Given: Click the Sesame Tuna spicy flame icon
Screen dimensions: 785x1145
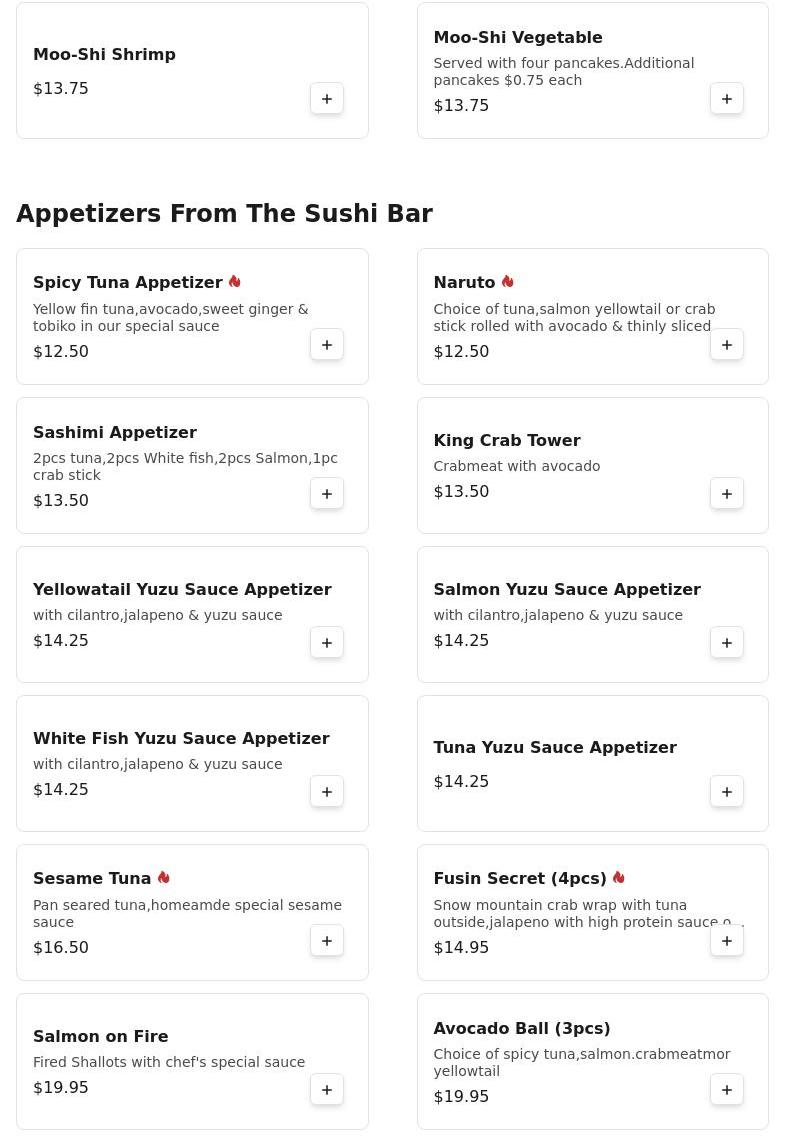Looking at the screenshot, I should [164, 878].
